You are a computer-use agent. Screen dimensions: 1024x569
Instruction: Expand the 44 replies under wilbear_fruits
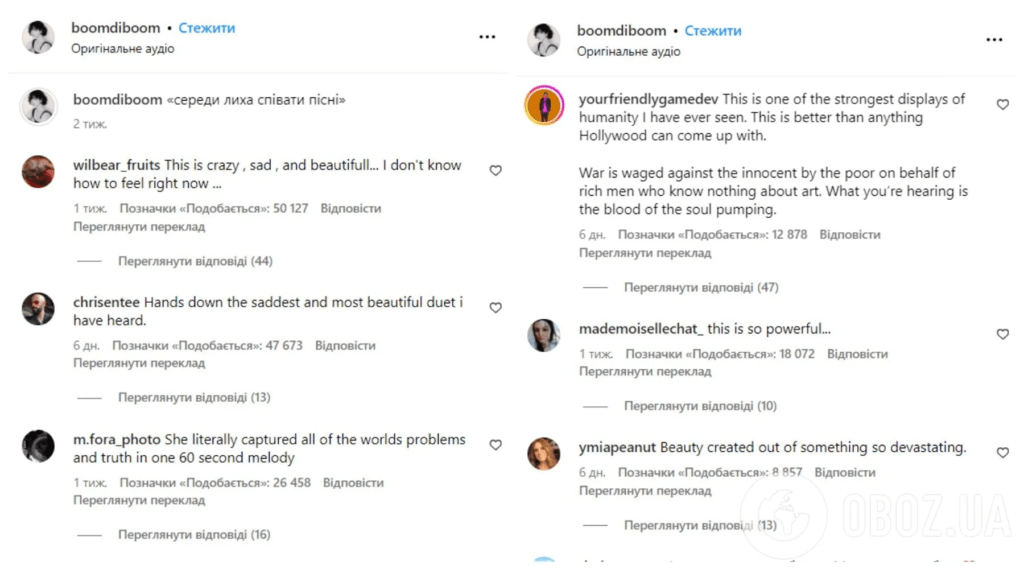[195, 261]
